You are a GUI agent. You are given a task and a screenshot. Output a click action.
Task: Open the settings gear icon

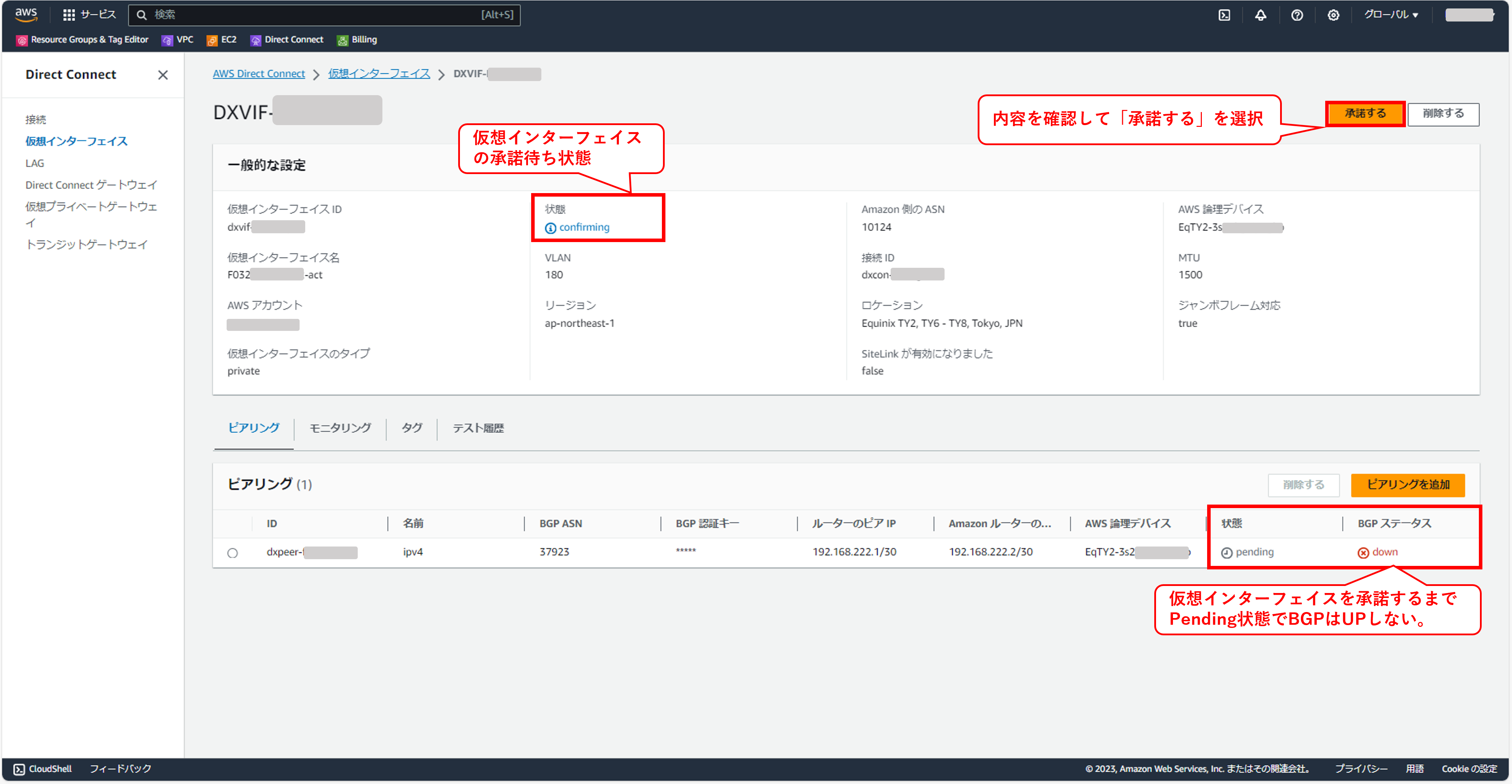coord(1334,15)
